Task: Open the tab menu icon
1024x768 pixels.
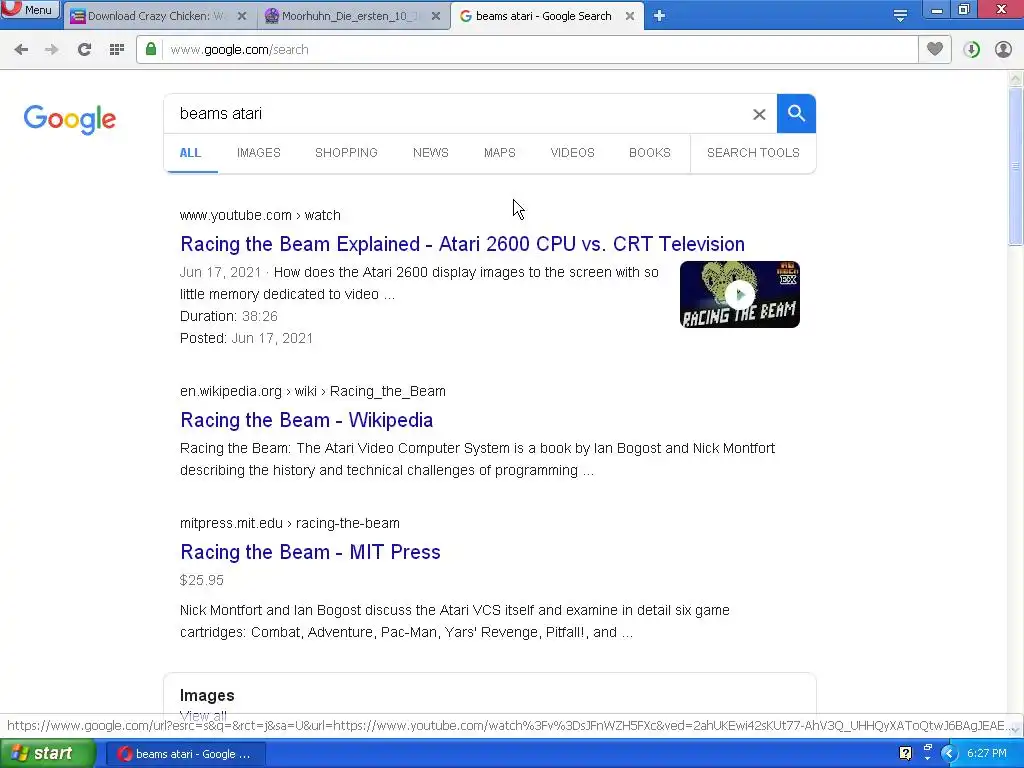Action: 900,16
